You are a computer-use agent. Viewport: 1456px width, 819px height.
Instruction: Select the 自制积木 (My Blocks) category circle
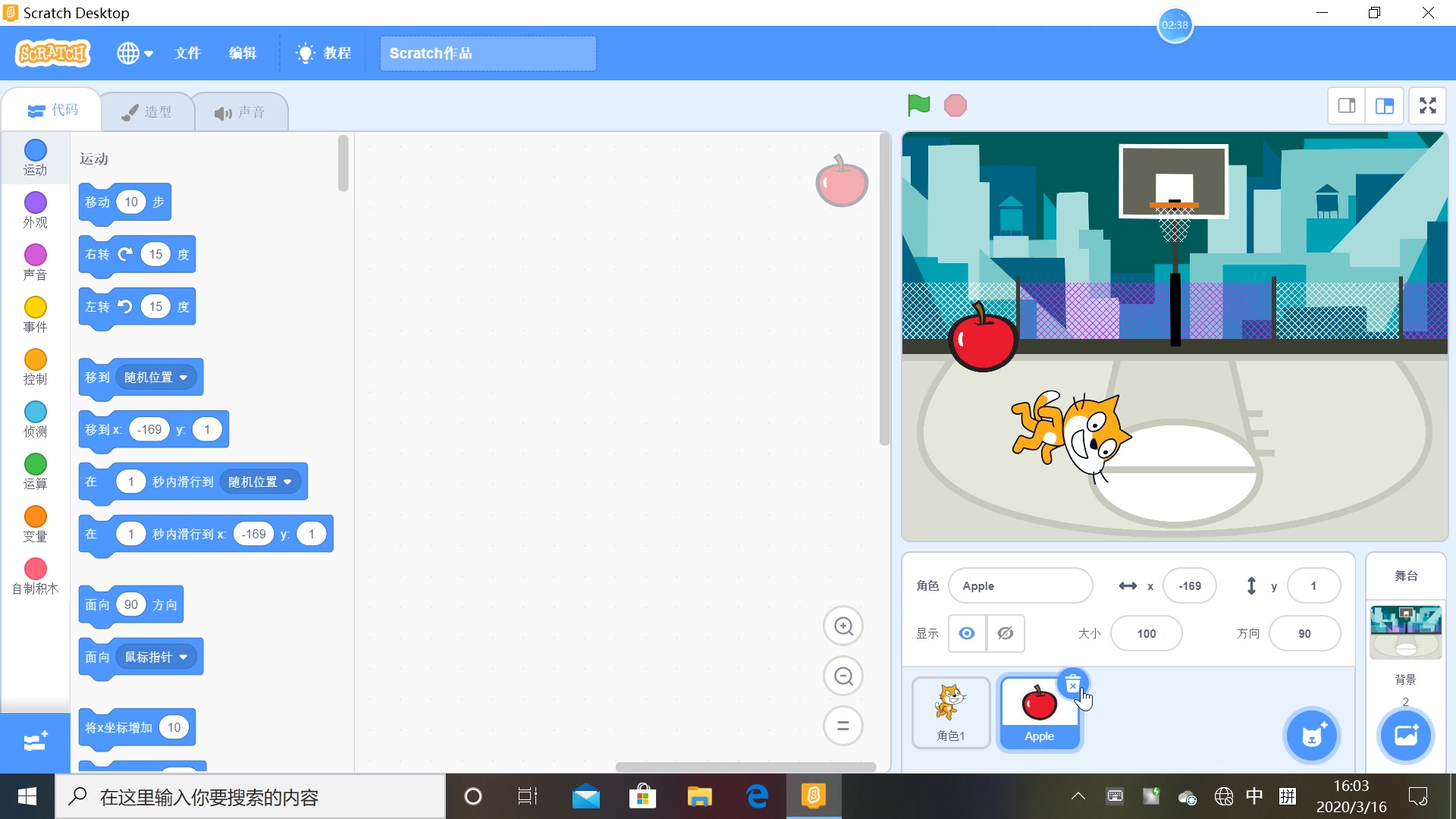(36, 569)
